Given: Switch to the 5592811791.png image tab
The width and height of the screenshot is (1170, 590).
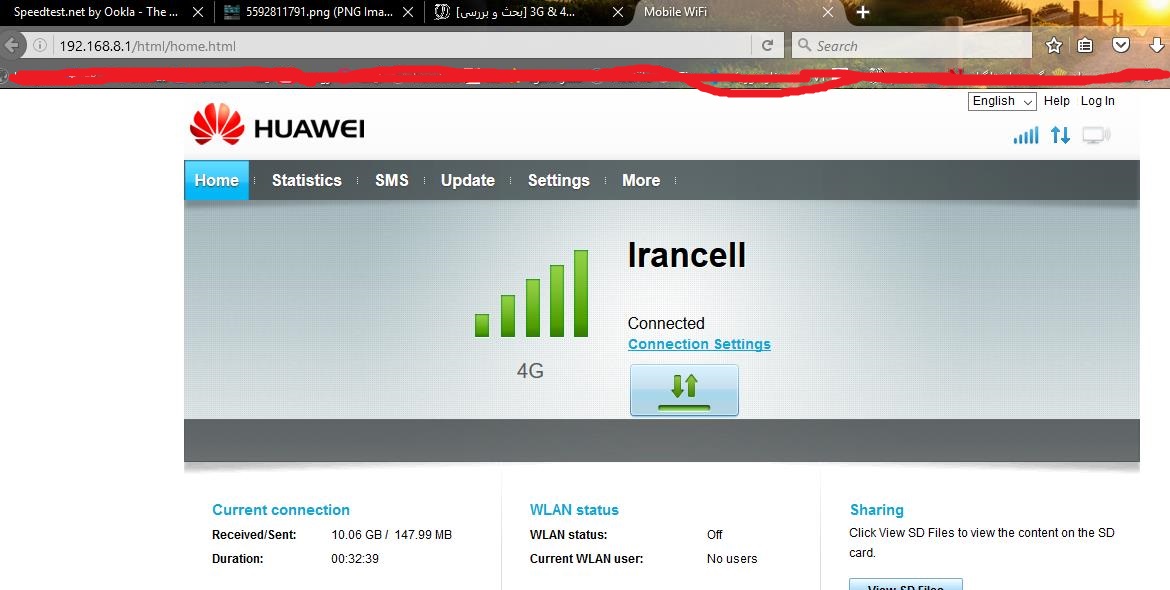Looking at the screenshot, I should point(319,12).
